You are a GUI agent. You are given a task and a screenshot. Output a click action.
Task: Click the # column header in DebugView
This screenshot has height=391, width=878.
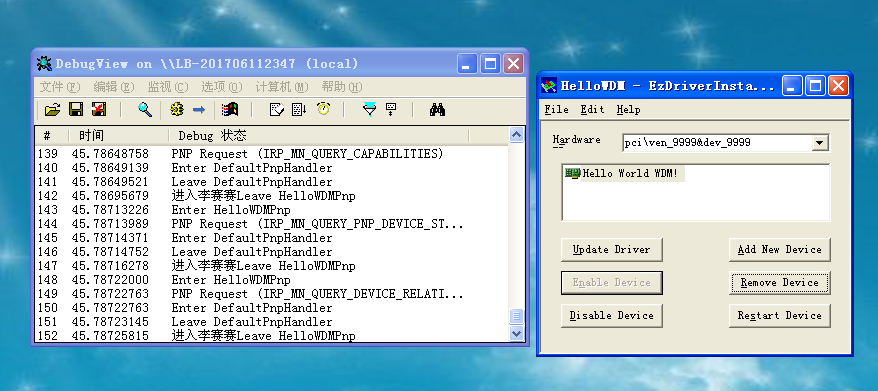53,136
